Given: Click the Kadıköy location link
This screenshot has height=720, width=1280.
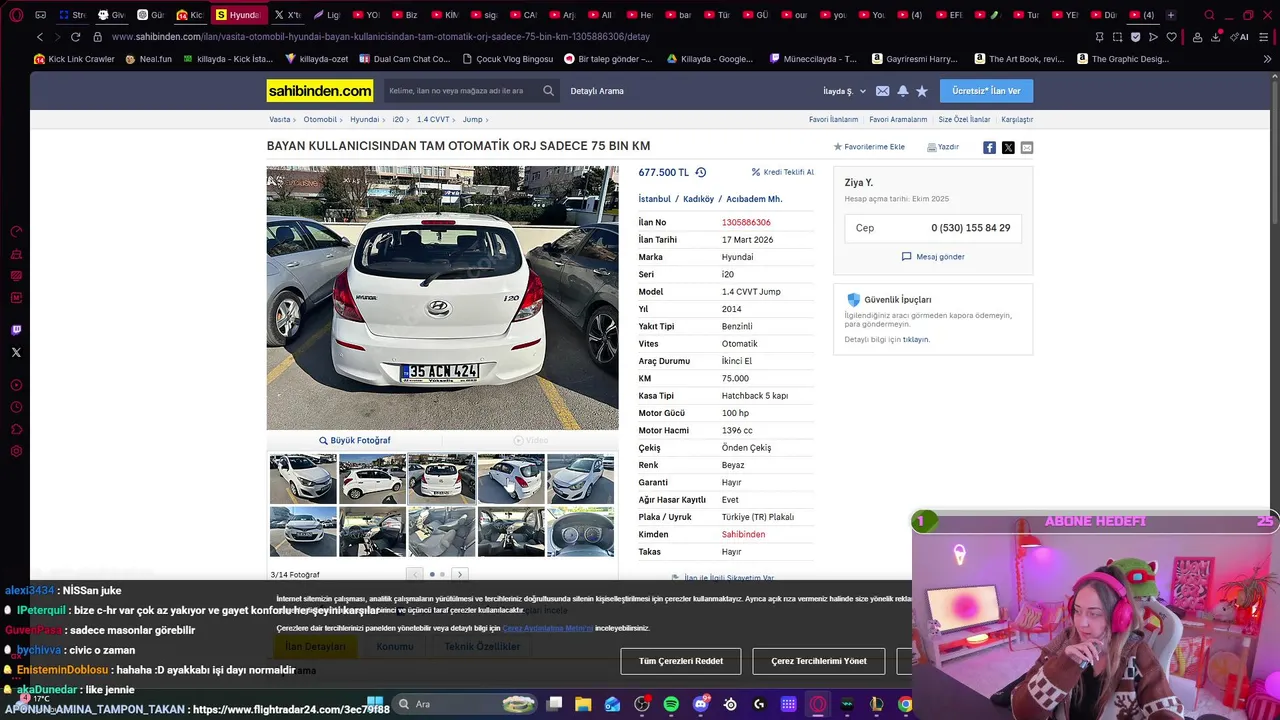Looking at the screenshot, I should pyautogui.click(x=698, y=199).
